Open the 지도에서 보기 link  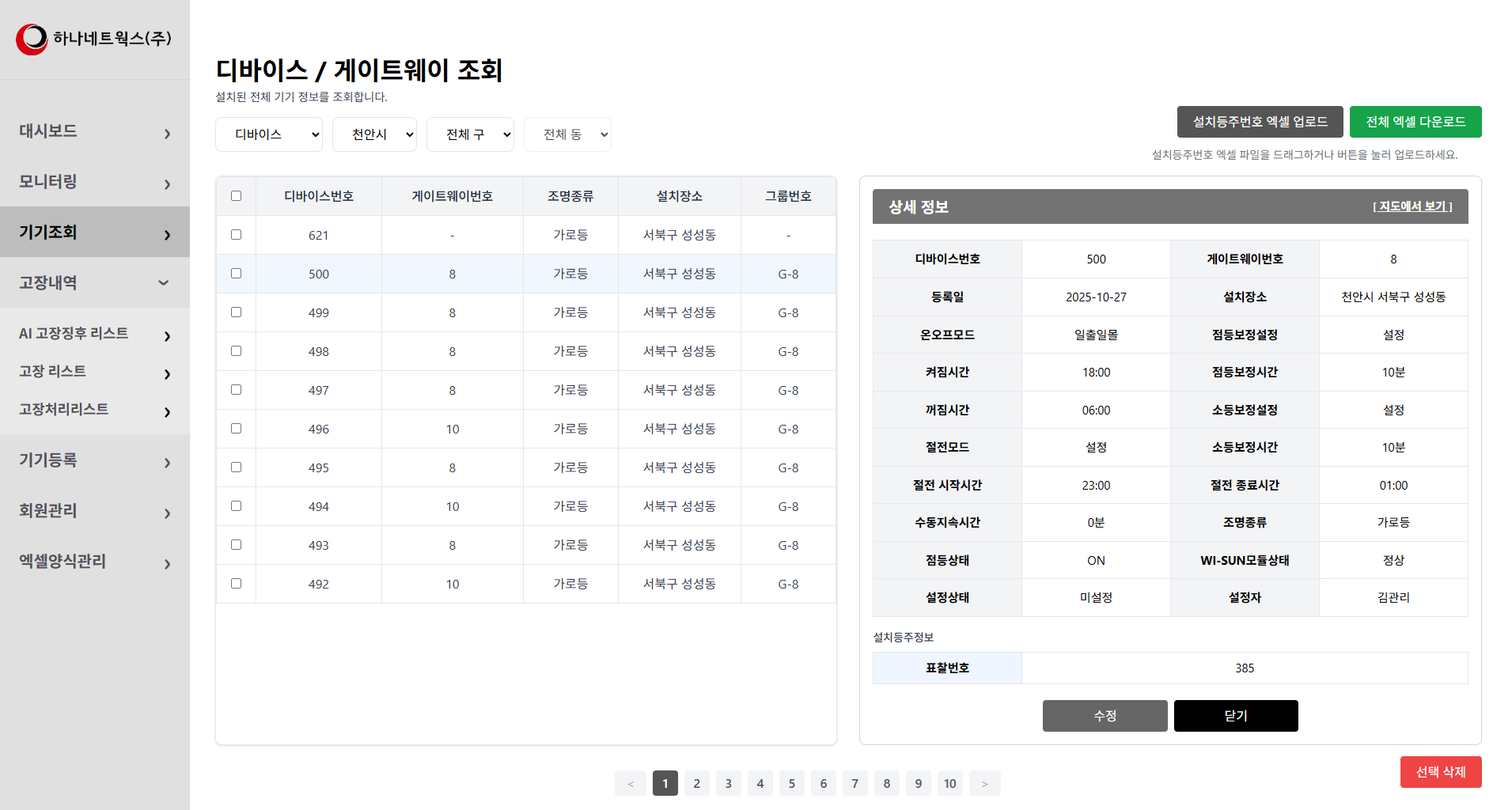(1412, 206)
